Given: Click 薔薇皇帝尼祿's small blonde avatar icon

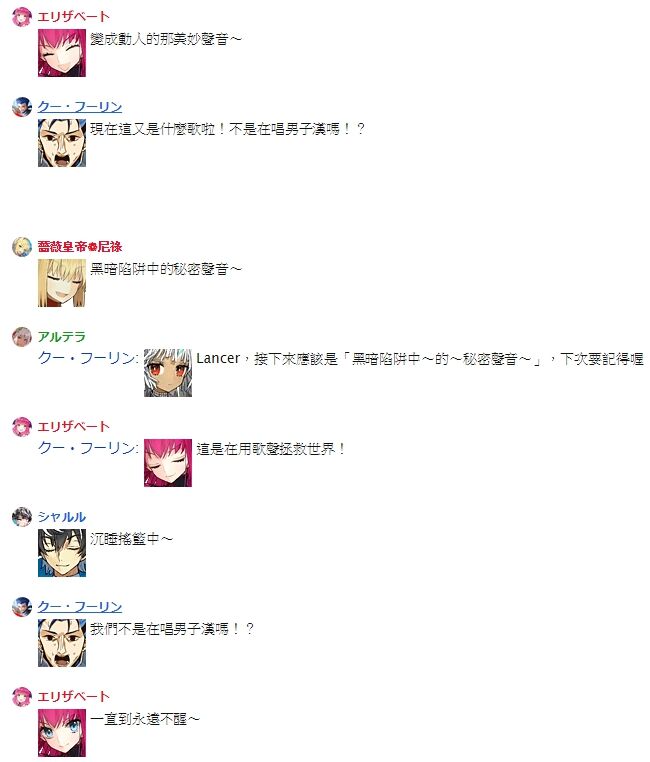Looking at the screenshot, I should click(x=22, y=247).
